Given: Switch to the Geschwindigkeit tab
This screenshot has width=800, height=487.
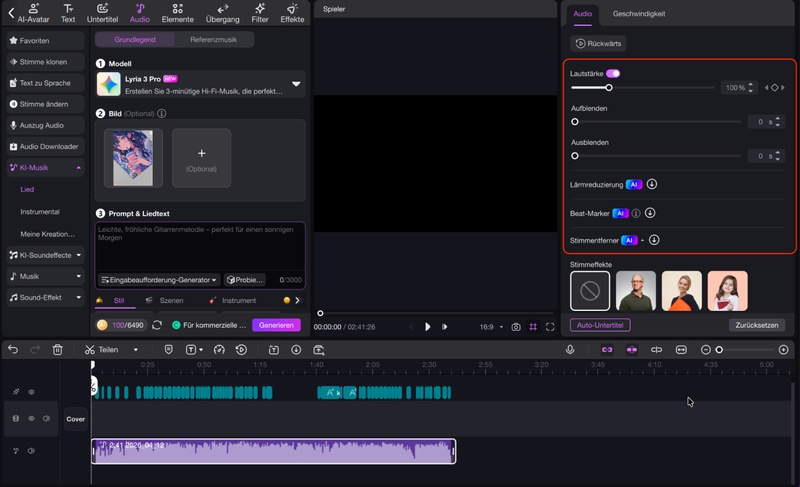Looking at the screenshot, I should (639, 14).
